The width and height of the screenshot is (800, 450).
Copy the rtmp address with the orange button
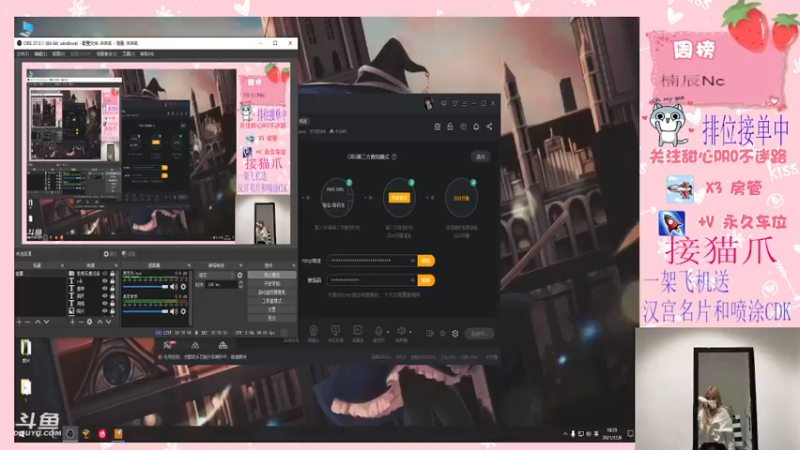(426, 261)
